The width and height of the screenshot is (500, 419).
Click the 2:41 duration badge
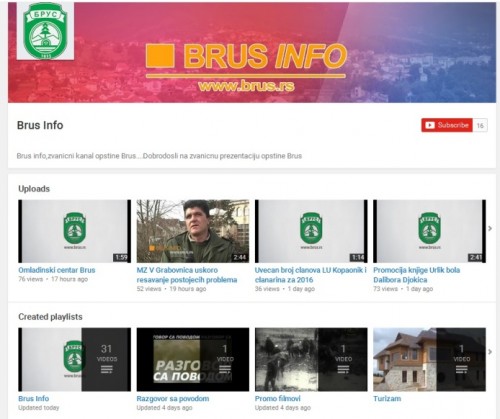tap(476, 257)
